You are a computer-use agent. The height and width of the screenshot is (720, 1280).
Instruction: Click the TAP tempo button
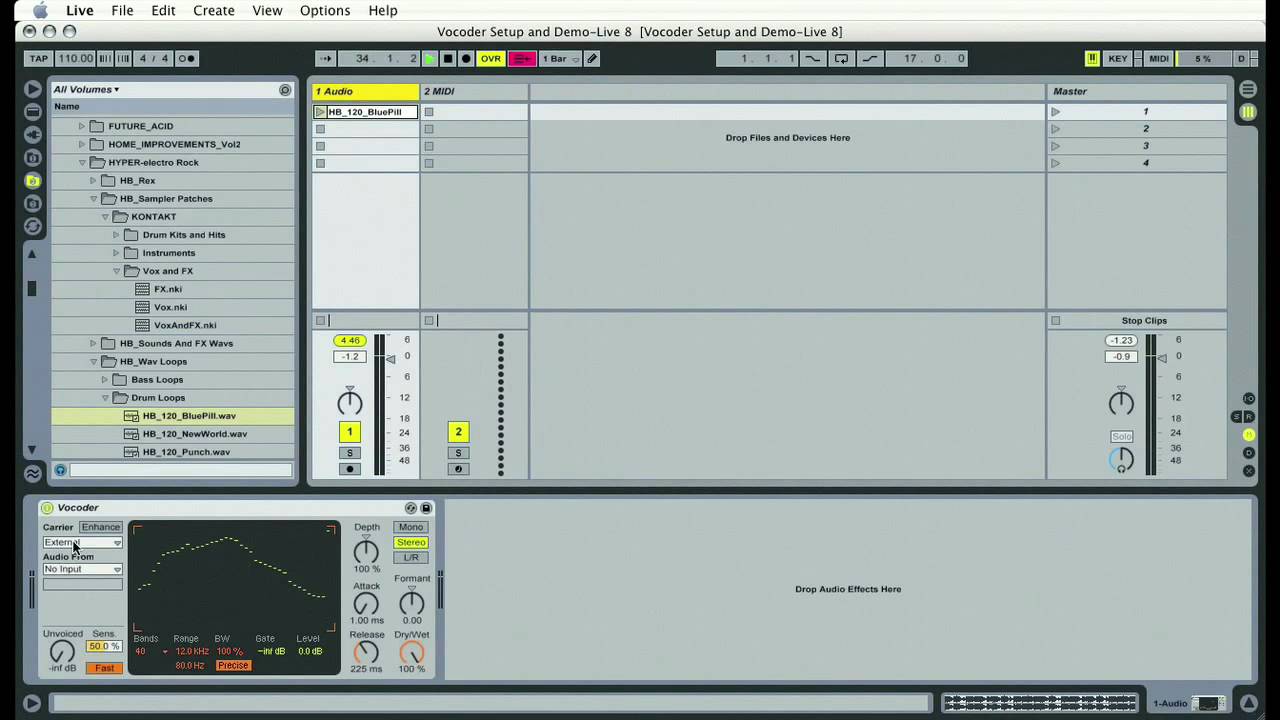coord(39,59)
